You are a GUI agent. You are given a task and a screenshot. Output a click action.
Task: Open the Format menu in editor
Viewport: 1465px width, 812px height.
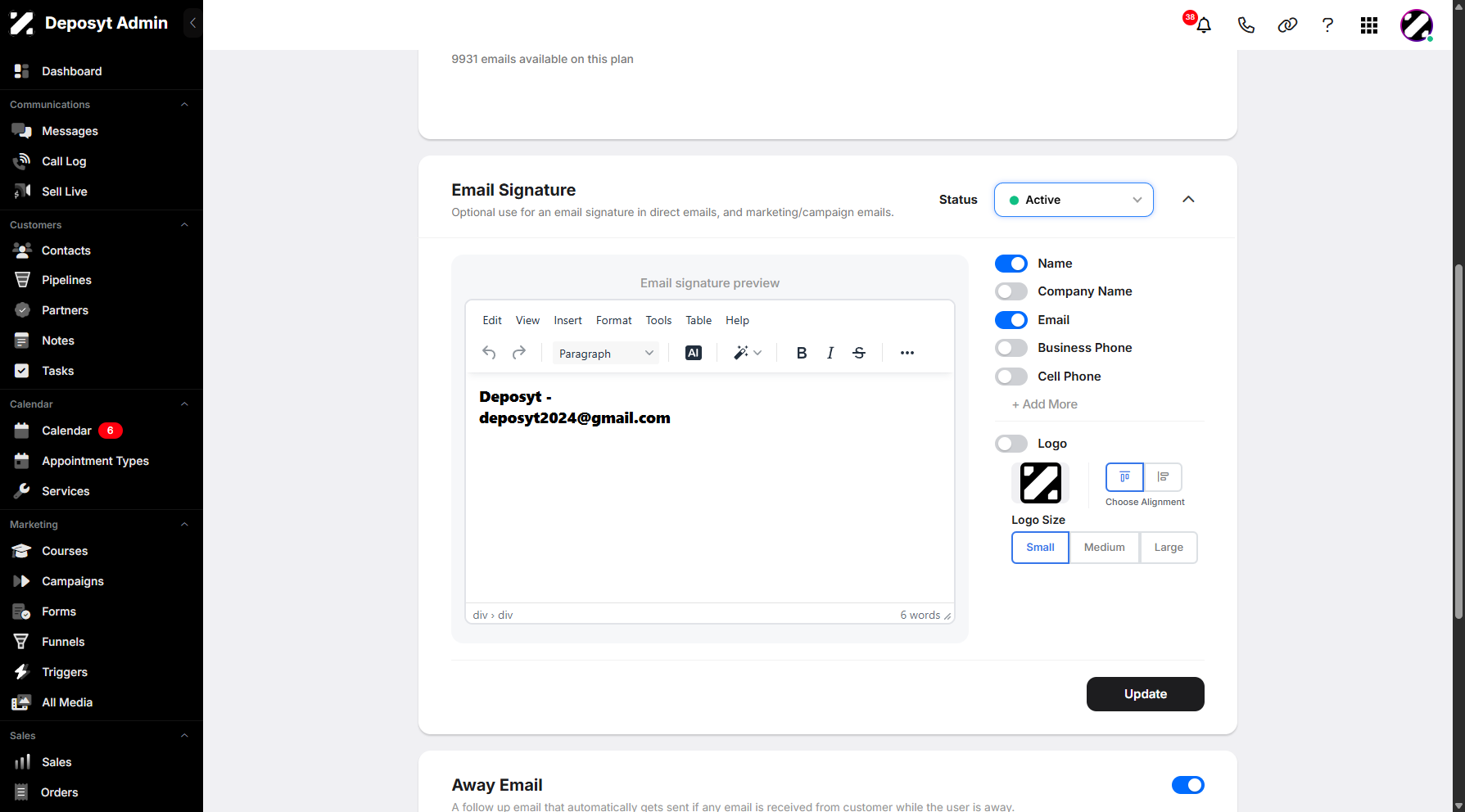point(613,320)
